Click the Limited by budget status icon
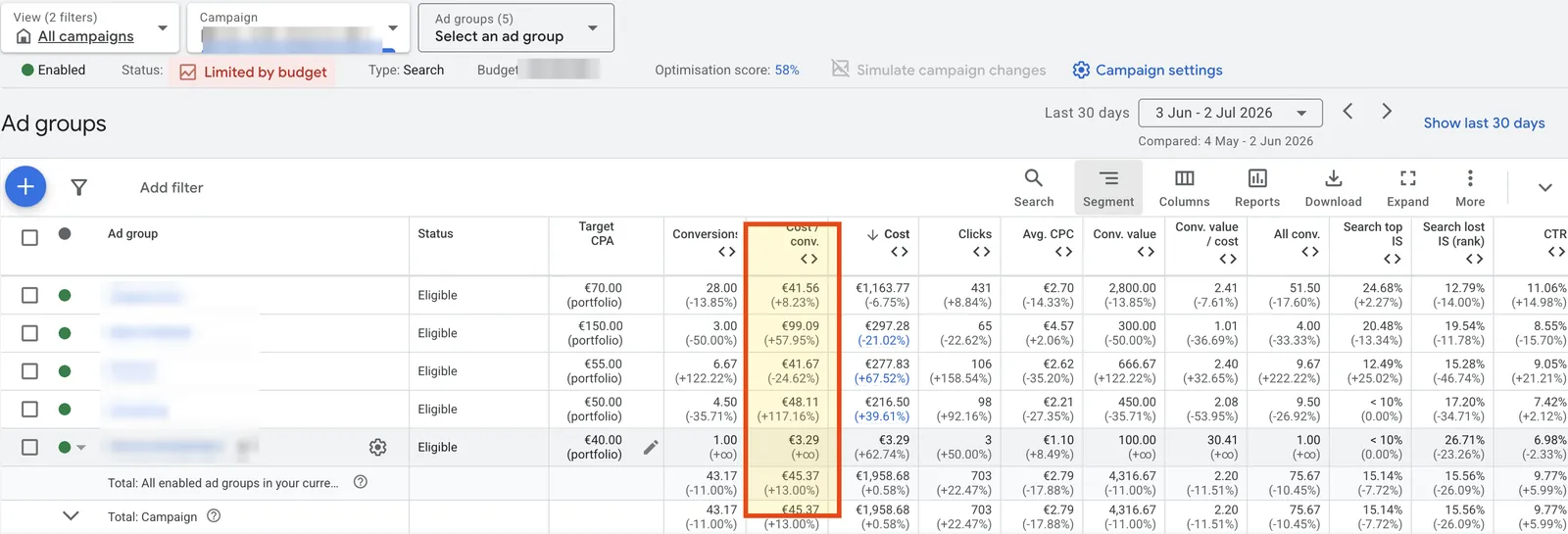 [x=188, y=72]
